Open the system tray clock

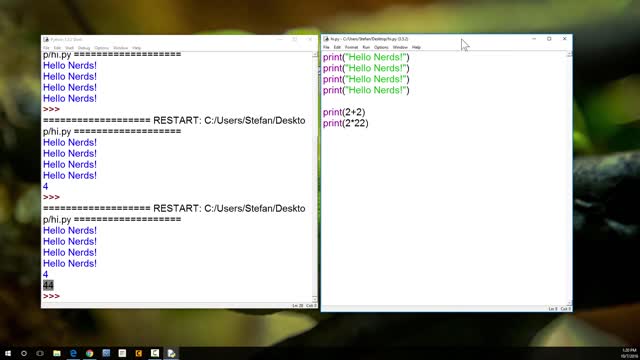[x=629, y=353]
